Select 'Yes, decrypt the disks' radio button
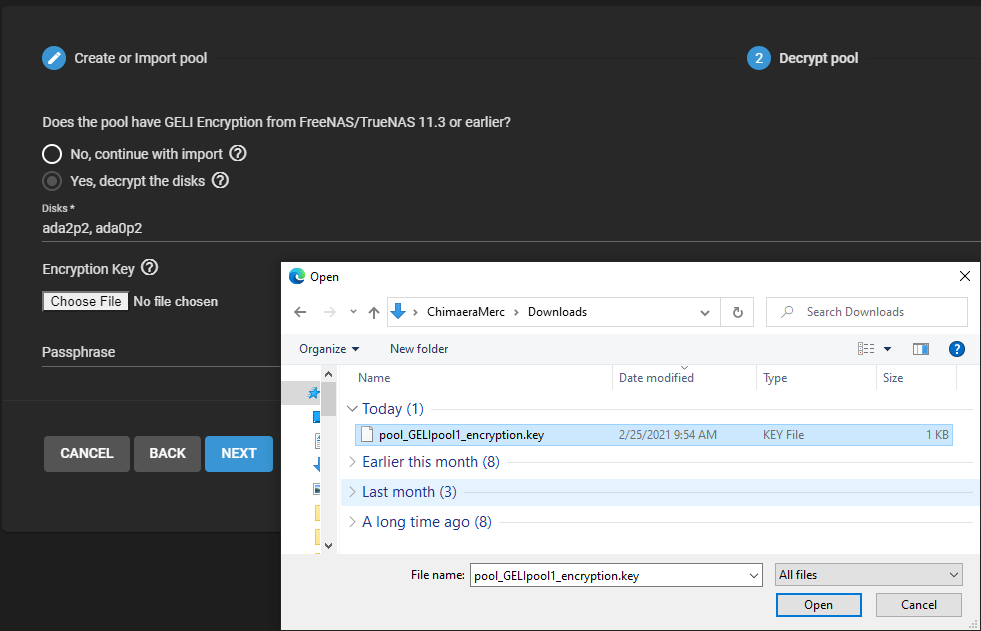Screen dimensions: 981x631 pyautogui.click(x=52, y=181)
